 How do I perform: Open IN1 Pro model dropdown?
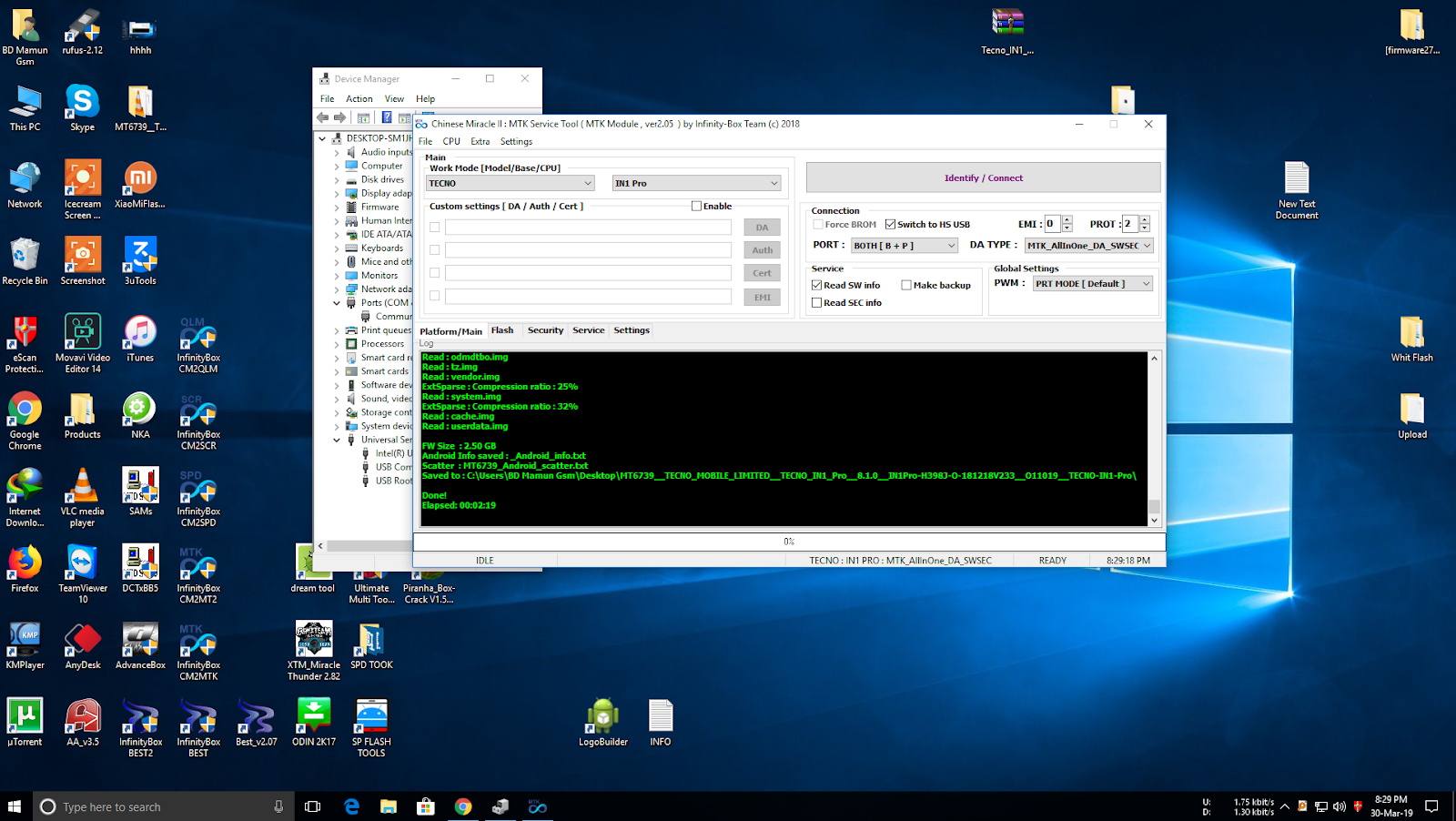pos(696,183)
